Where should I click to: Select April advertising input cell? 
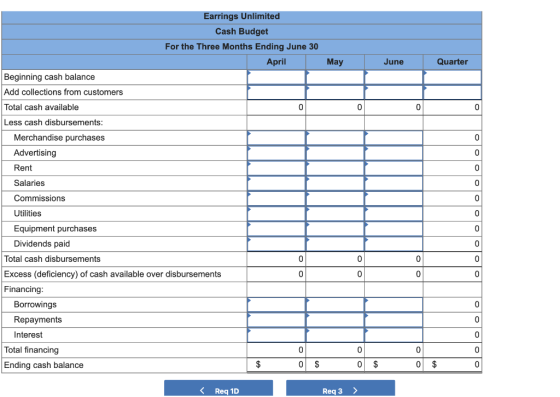276,153
